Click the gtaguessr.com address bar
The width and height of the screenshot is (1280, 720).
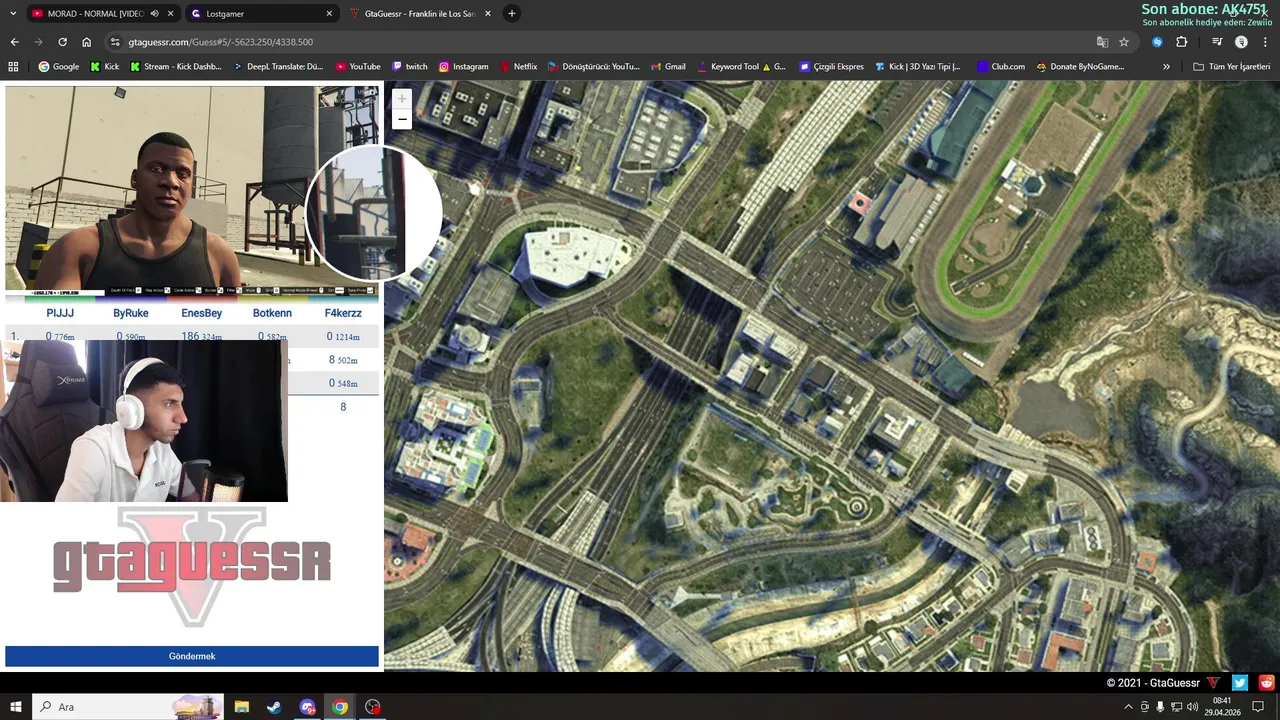600,42
